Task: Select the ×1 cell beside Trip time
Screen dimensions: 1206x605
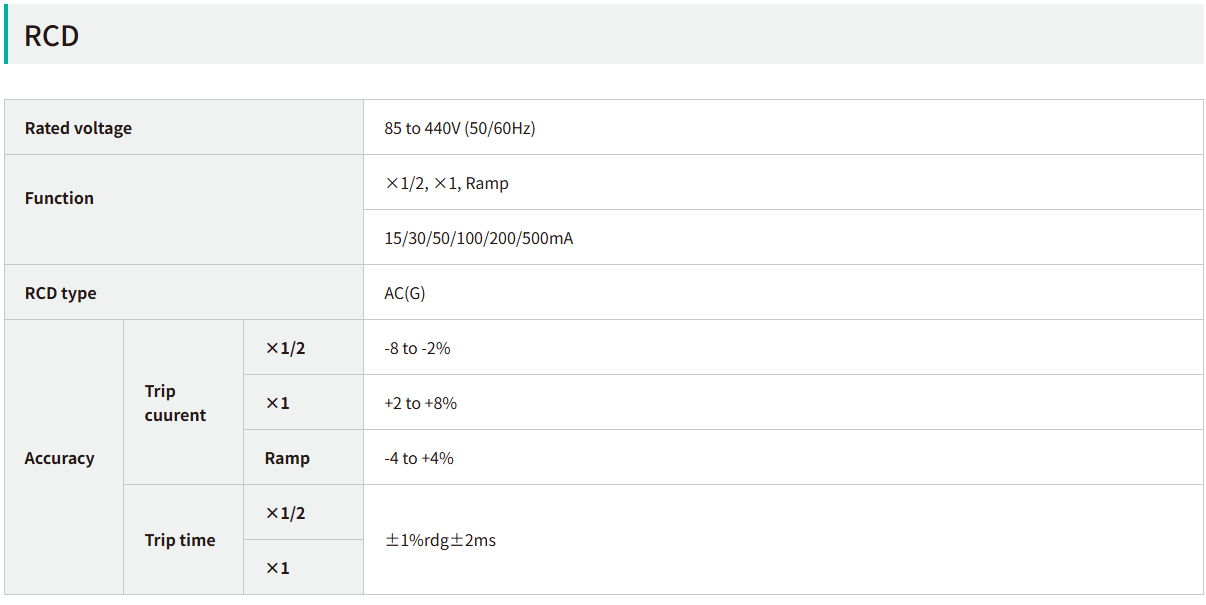Action: pyautogui.click(x=277, y=568)
